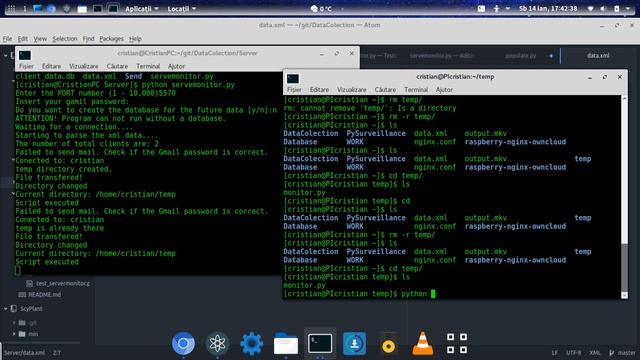This screenshot has height=360, width=640.
Task: Open Atom's Packages menu
Action: [x=111, y=39]
